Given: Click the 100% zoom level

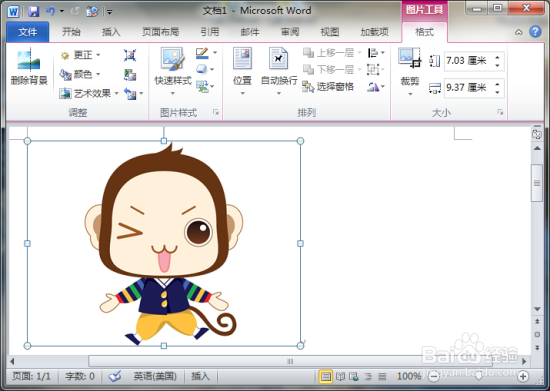Looking at the screenshot, I should (x=409, y=376).
